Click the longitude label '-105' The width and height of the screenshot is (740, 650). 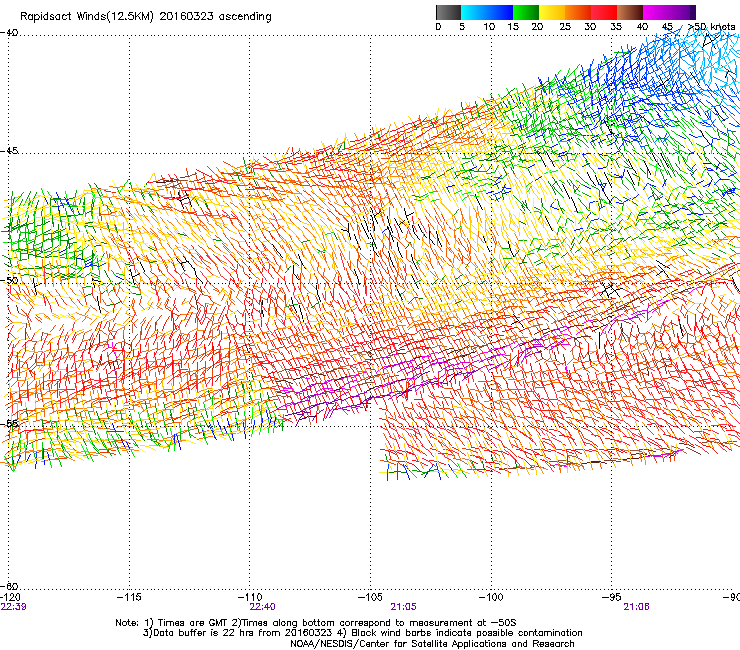[370, 597]
